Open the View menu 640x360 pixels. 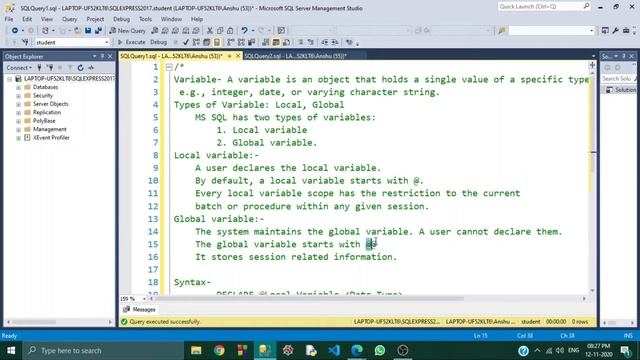pyautogui.click(x=47, y=19)
